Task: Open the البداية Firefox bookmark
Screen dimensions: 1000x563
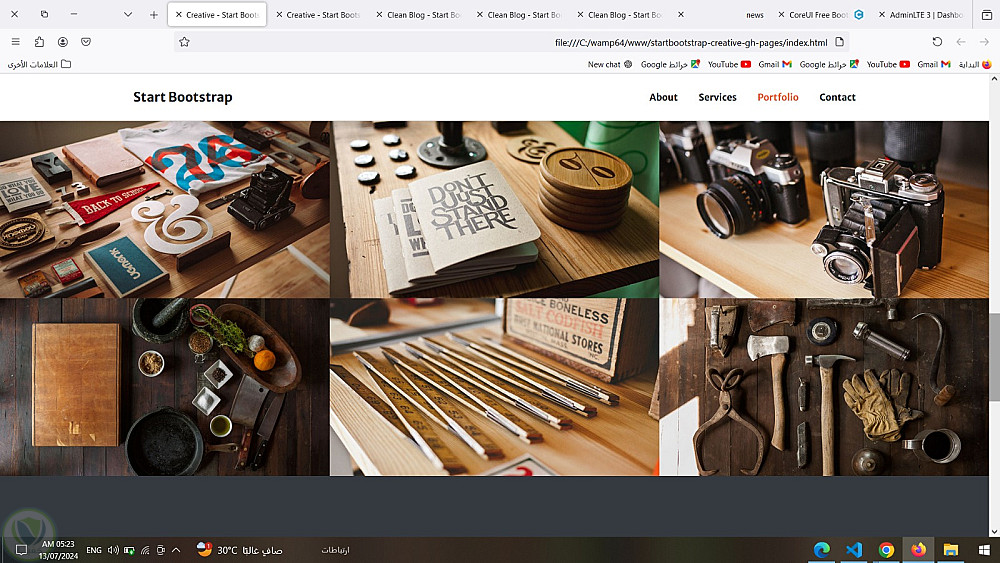Action: pyautogui.click(x=975, y=64)
